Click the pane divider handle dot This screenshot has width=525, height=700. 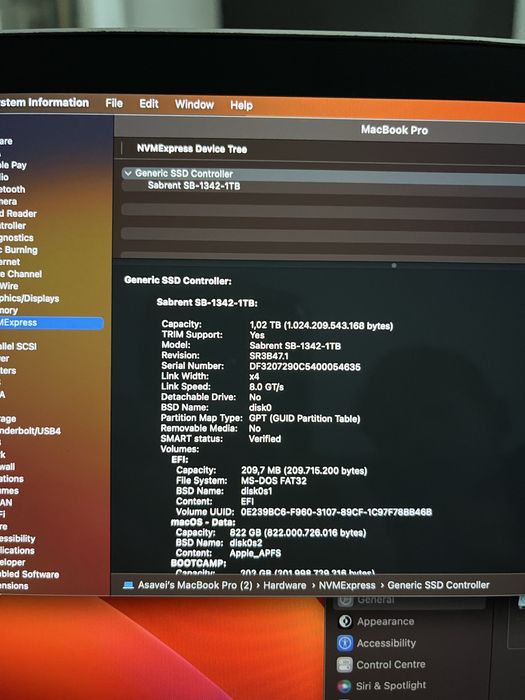pyautogui.click(x=394, y=266)
